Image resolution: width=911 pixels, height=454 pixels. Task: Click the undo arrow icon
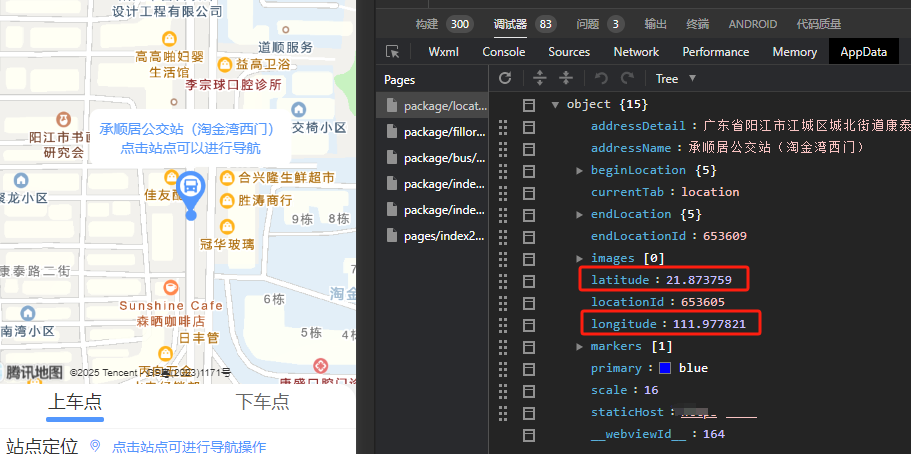tap(601, 78)
